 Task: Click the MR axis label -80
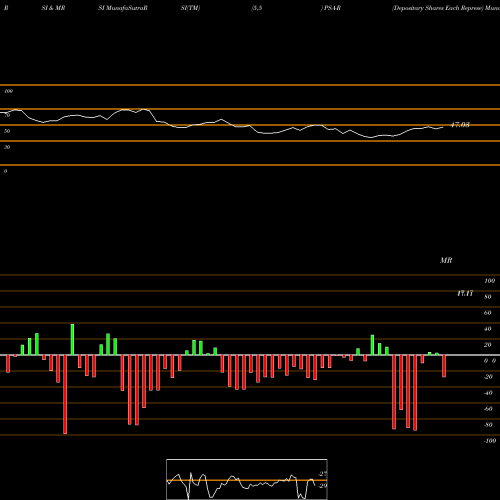488,425
